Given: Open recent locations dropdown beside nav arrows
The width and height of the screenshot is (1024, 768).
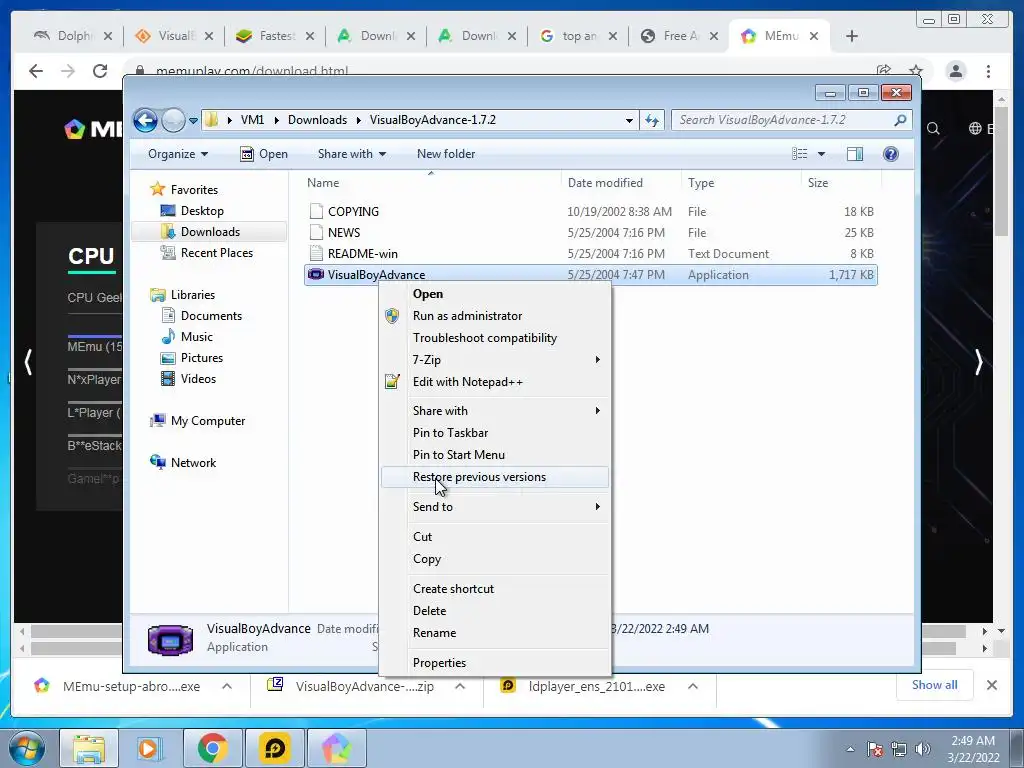Looking at the screenshot, I should click(x=193, y=121).
